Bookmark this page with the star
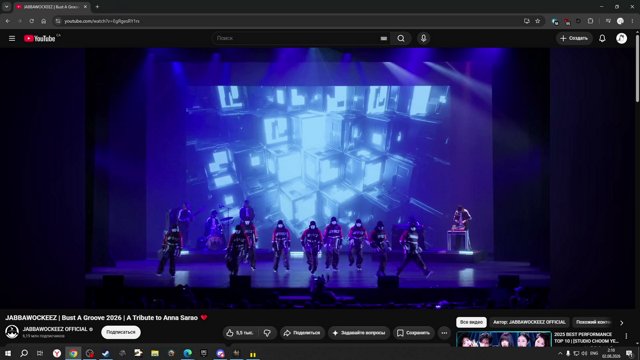This screenshot has width=640, height=360. (x=538, y=21)
